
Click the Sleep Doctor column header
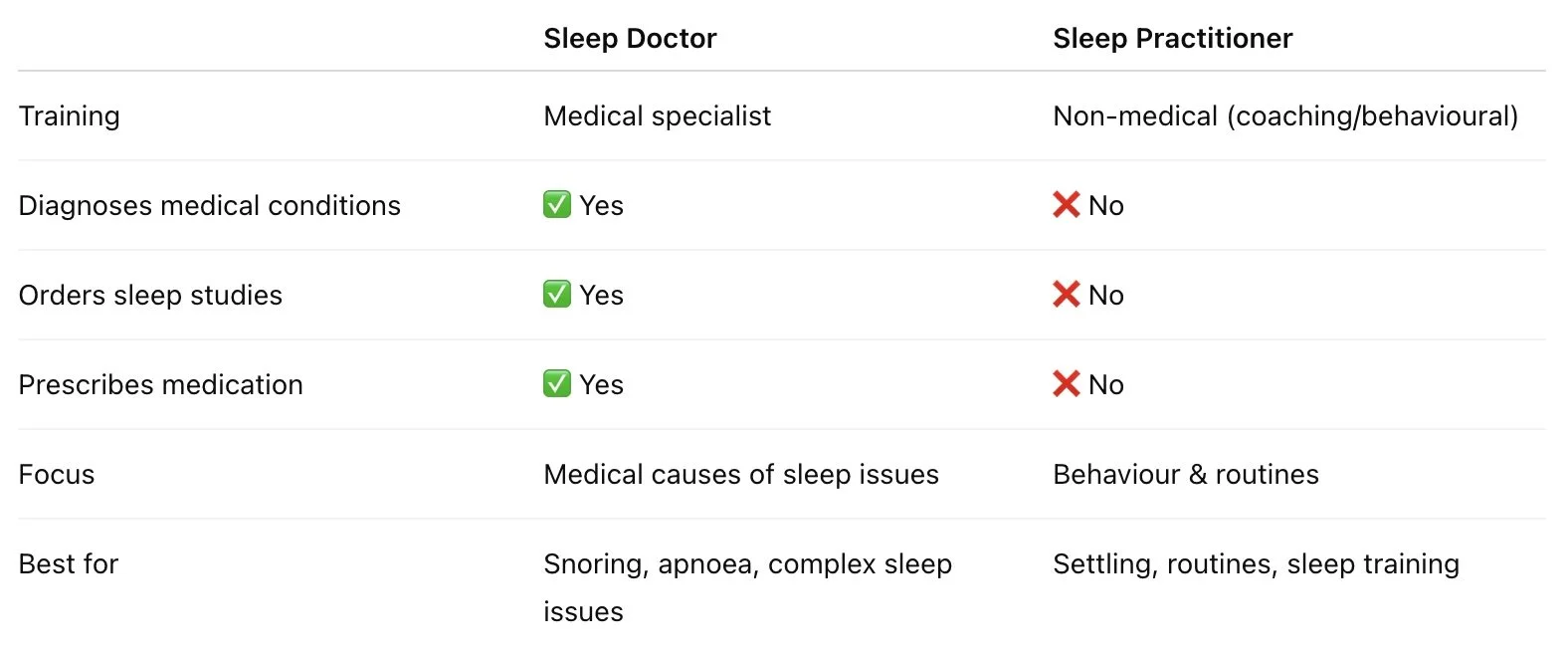(x=630, y=39)
